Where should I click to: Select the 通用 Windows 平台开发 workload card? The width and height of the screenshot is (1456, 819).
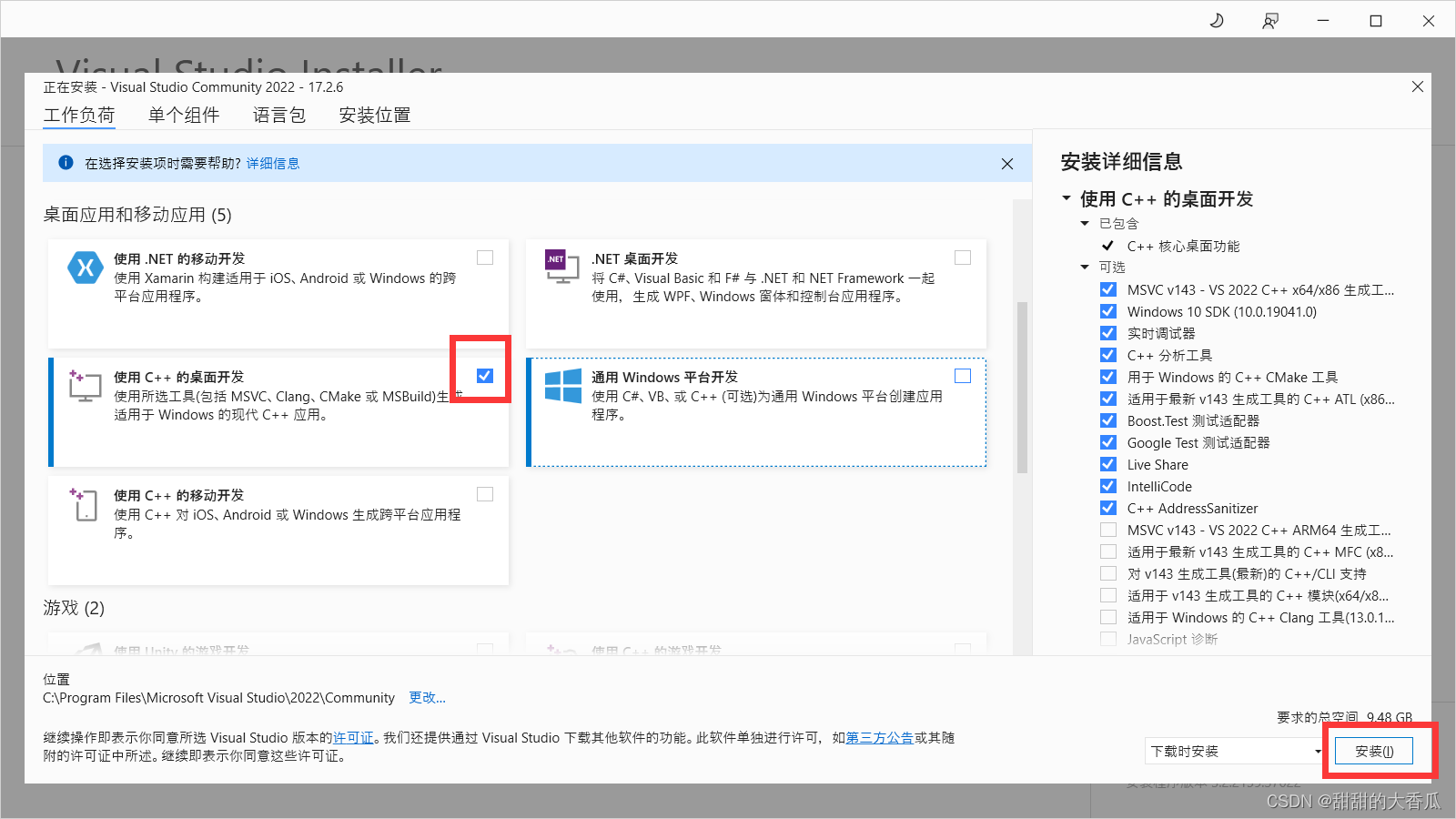pos(756,412)
